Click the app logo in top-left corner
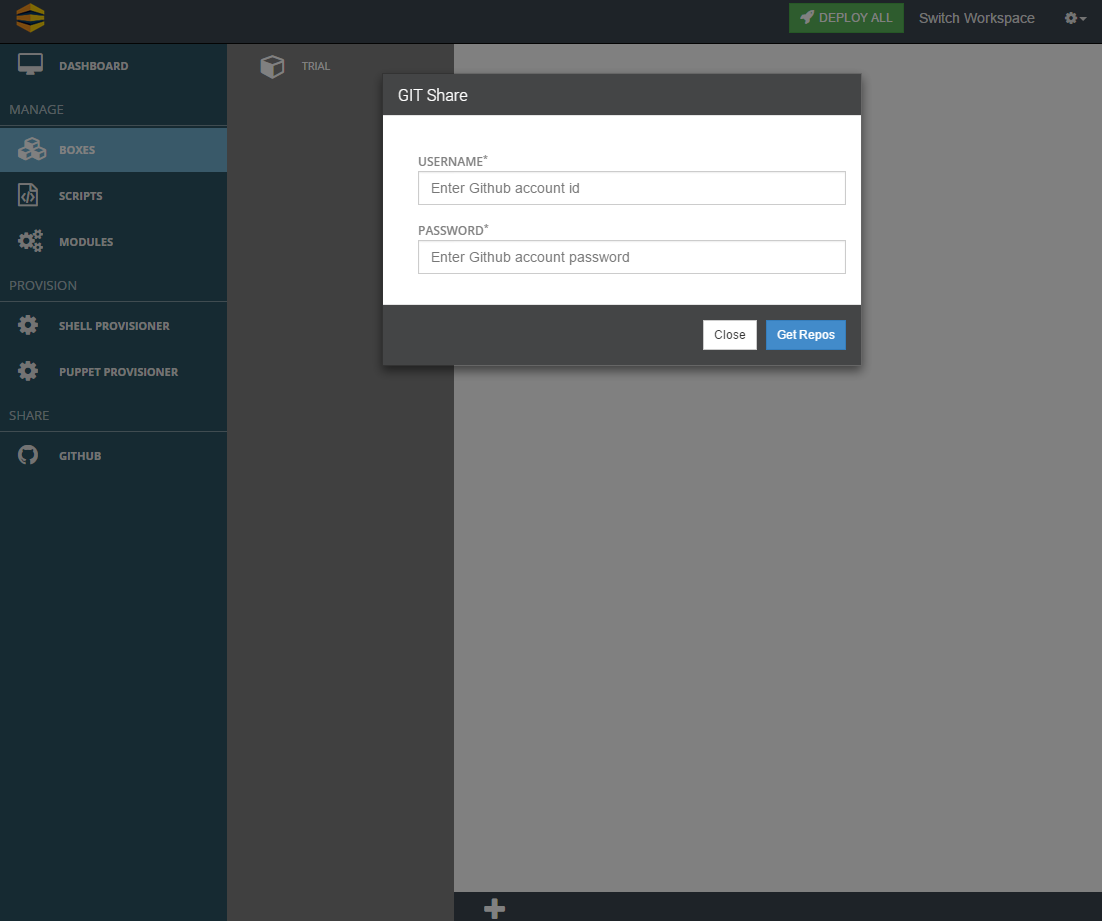The image size is (1102, 921). 29,18
